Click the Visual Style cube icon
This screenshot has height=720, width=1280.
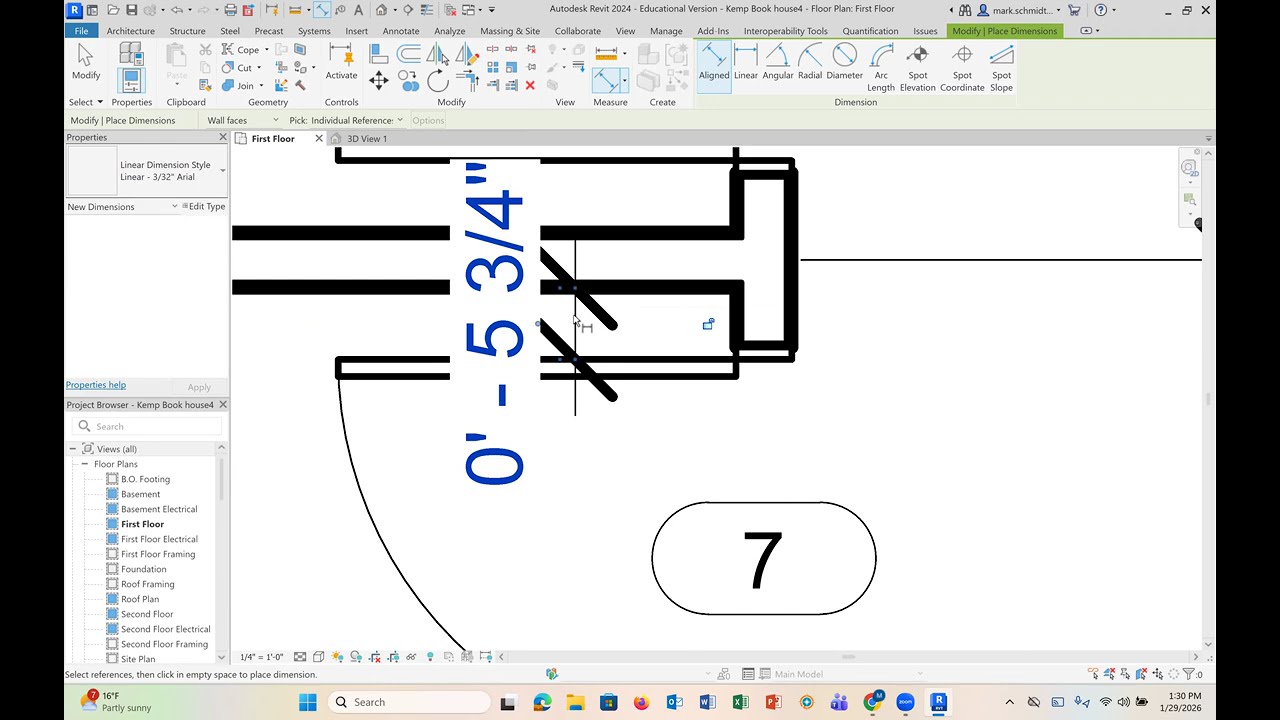(x=318, y=657)
